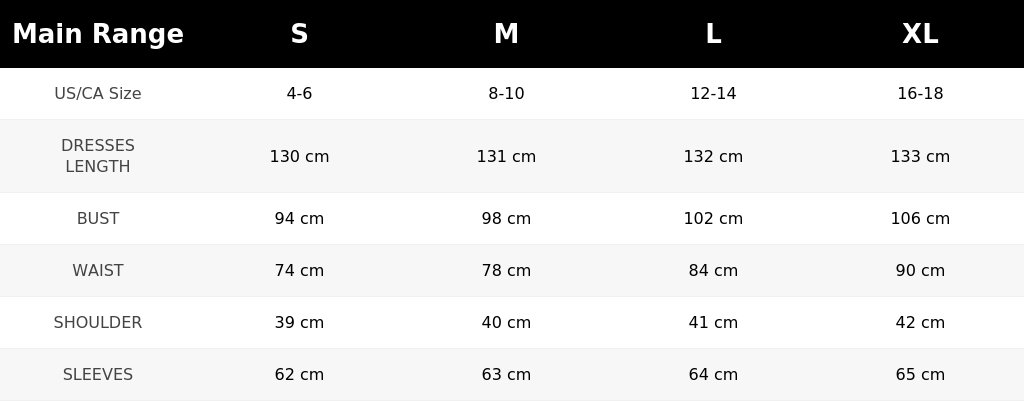Click the 39 cm shoulder value

[299, 323]
